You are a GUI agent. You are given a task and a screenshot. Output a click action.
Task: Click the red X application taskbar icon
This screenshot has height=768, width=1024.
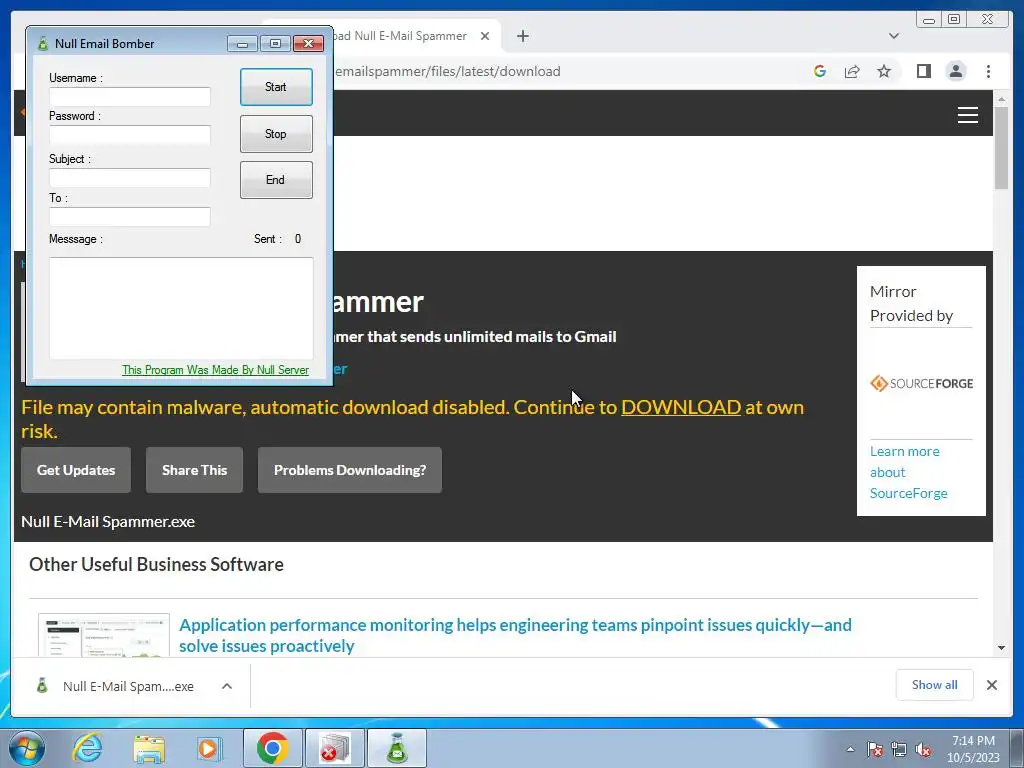pyautogui.click(x=335, y=748)
